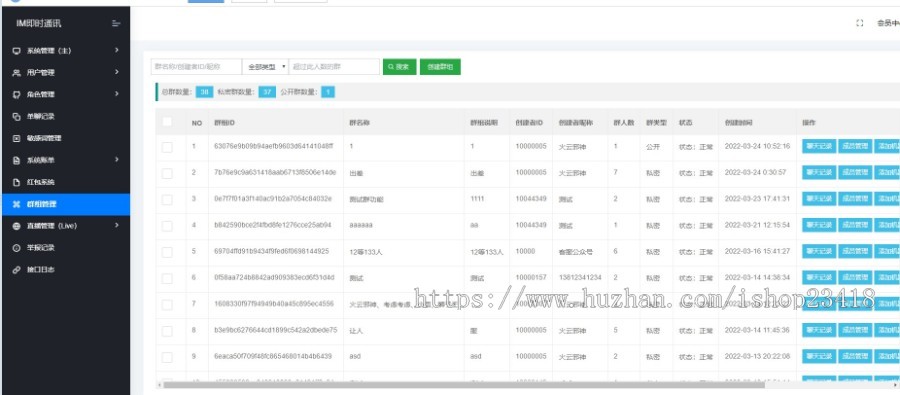Click the IM即时通讯 sidebar title
Viewport: 900px width, 395px height.
click(39, 24)
